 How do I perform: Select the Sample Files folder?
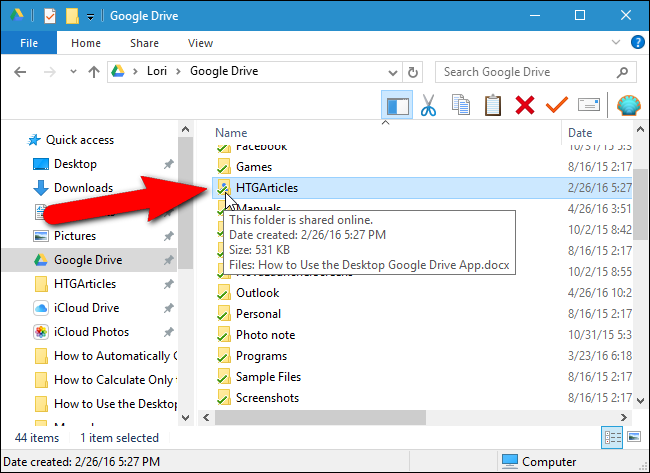tap(268, 377)
